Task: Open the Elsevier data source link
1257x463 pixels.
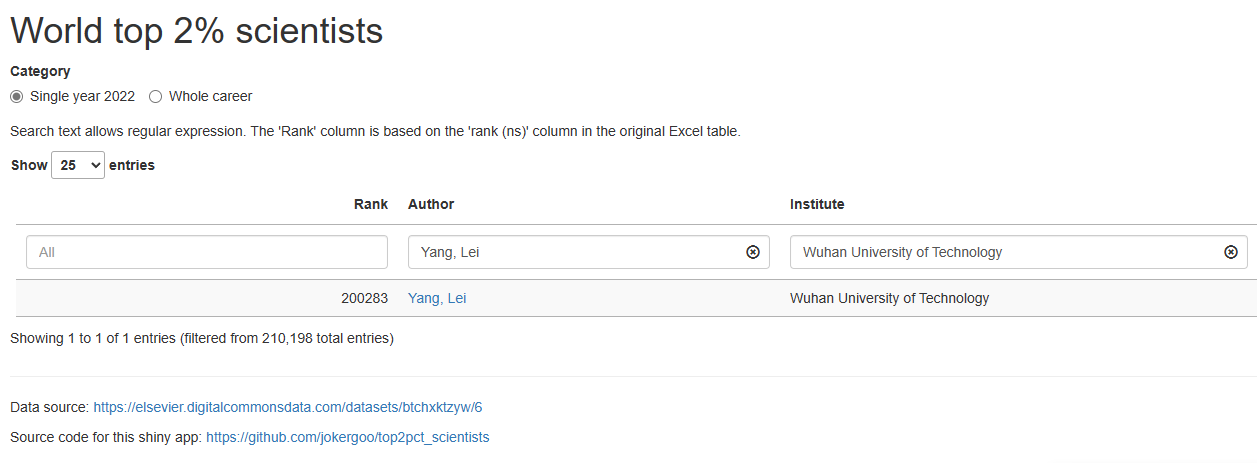Action: [288, 407]
